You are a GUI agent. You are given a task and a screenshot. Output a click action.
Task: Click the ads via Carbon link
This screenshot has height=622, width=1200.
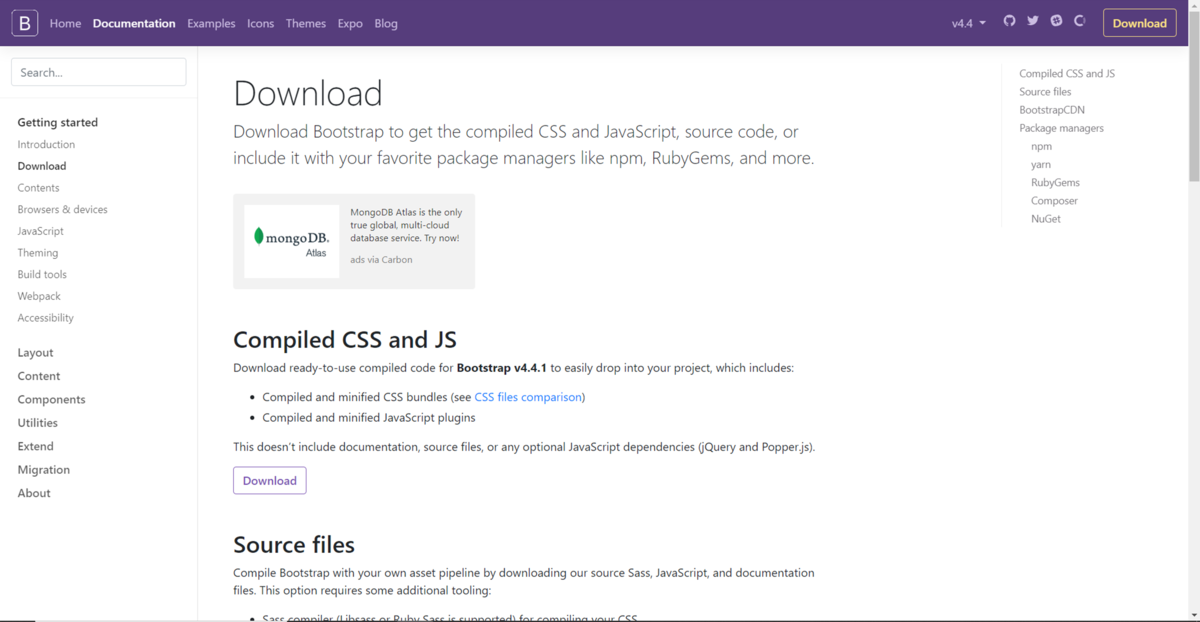381,260
